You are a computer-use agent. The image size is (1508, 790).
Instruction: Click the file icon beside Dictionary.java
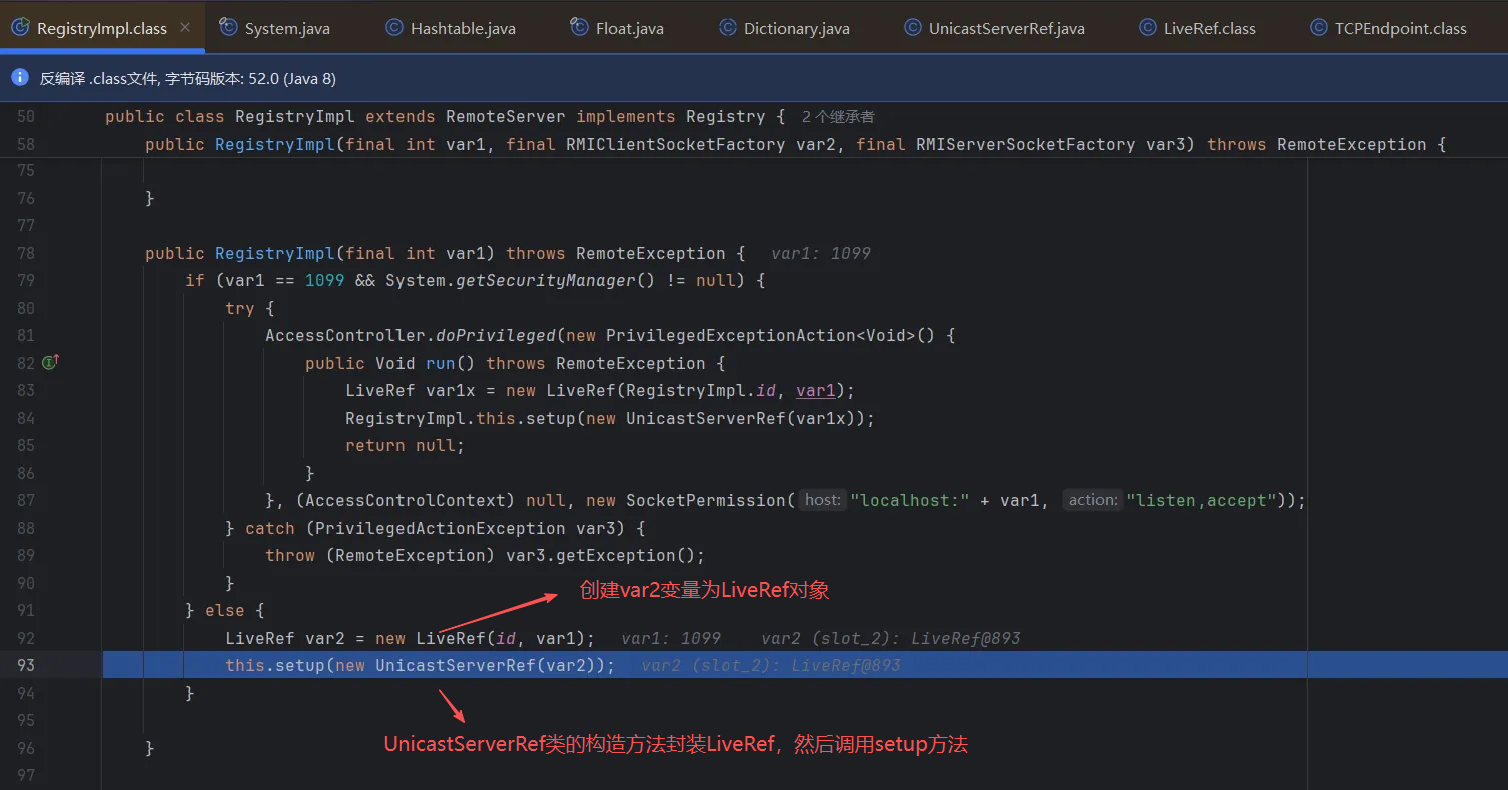(x=727, y=28)
